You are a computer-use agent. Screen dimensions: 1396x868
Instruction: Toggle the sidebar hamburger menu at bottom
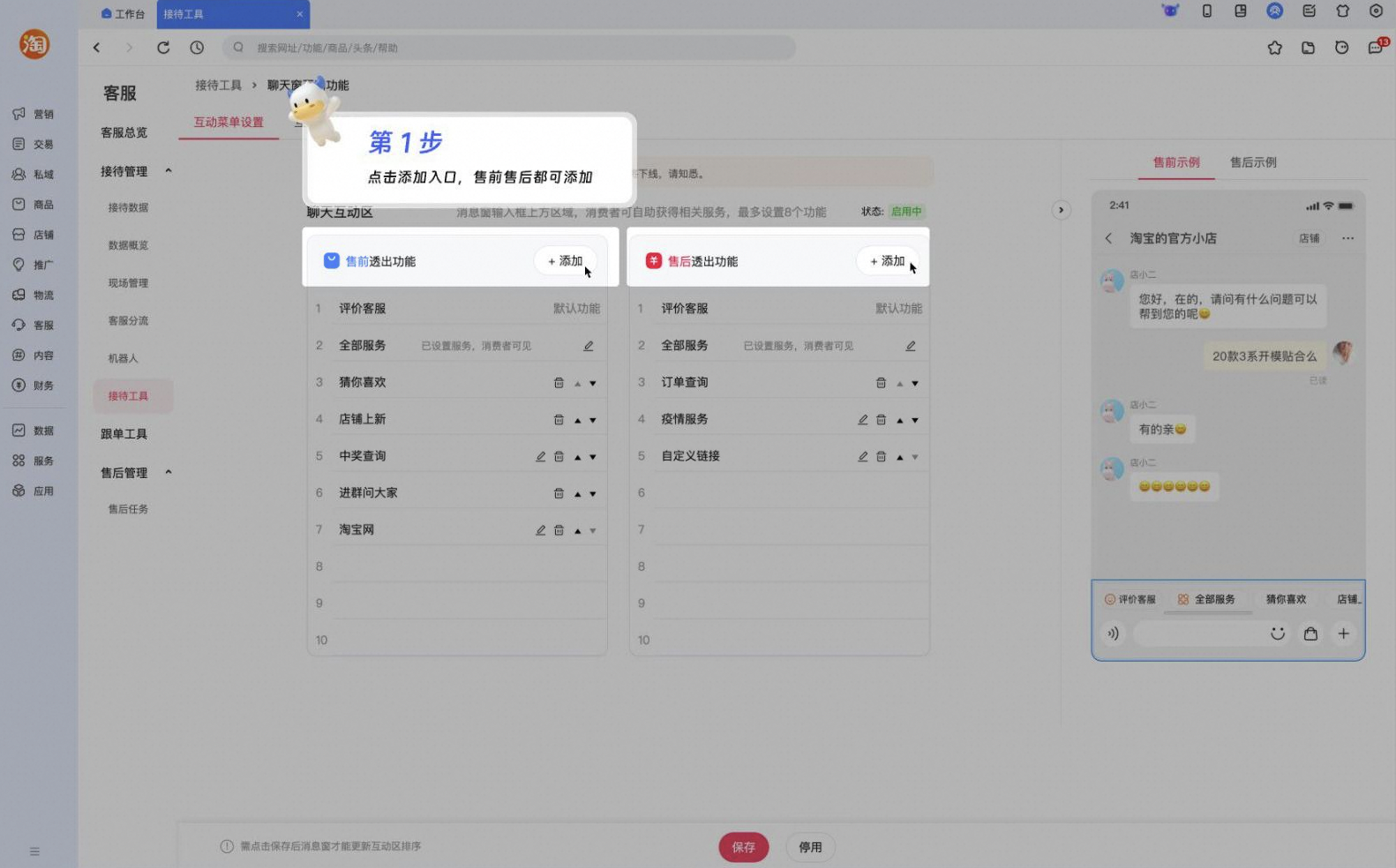coord(34,851)
